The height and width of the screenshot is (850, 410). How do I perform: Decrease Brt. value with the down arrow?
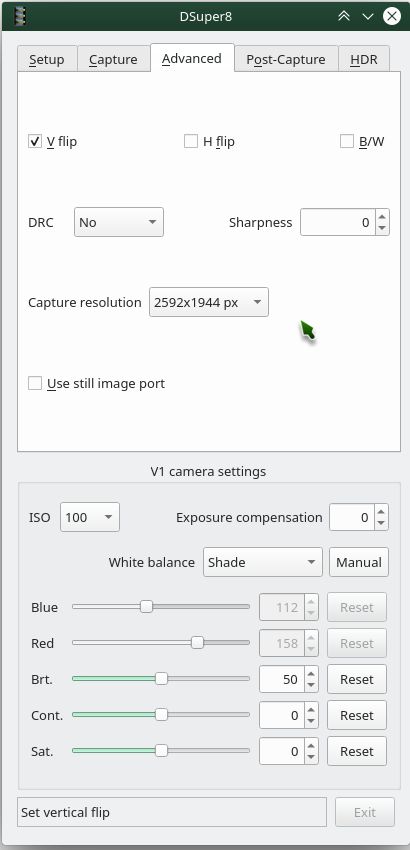[x=311, y=685]
